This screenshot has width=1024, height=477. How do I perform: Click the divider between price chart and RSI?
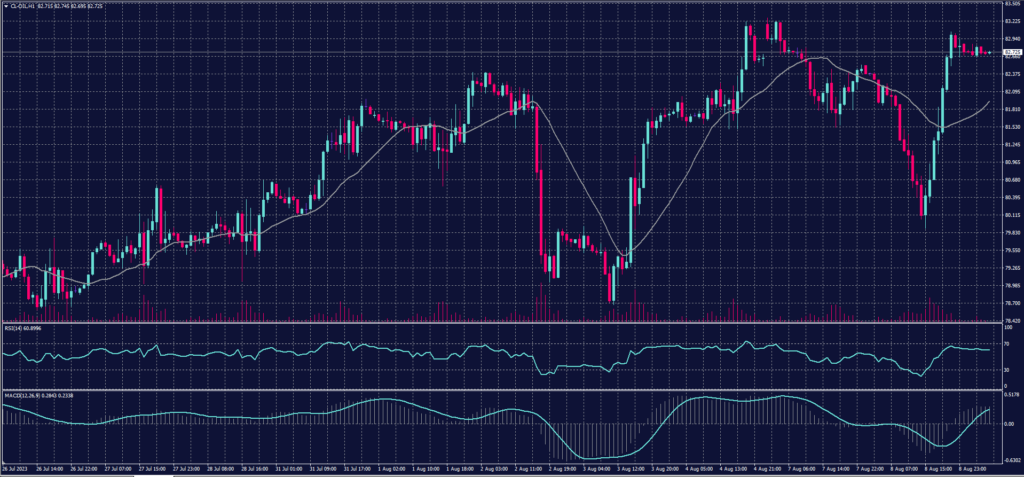(x=500, y=322)
